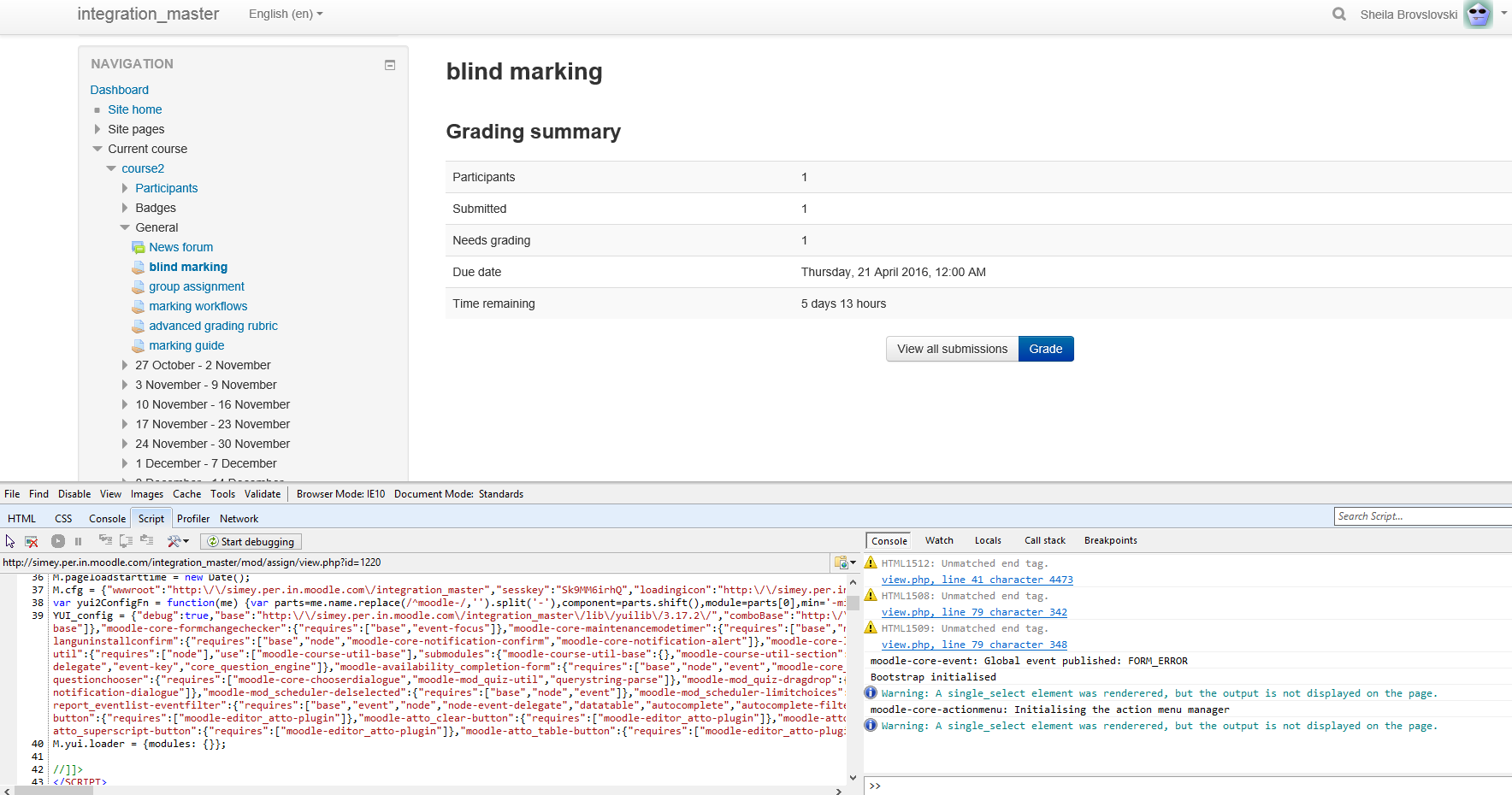Open the English (en) language dropdown

(x=286, y=14)
